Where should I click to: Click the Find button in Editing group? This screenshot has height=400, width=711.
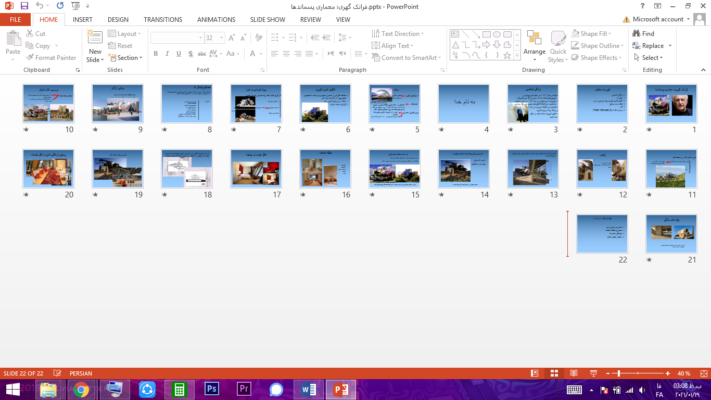click(643, 33)
